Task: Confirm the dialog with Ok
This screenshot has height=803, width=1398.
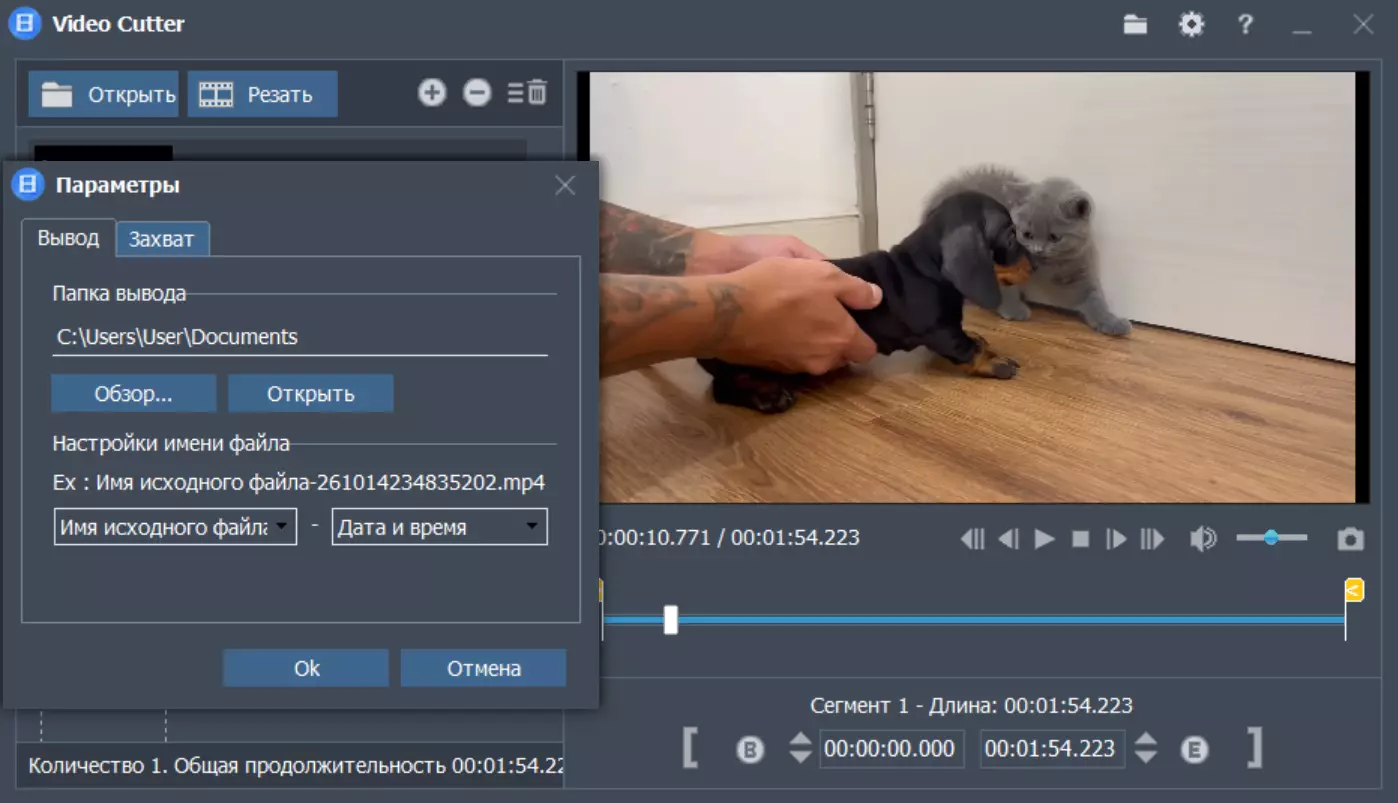Action: [306, 668]
